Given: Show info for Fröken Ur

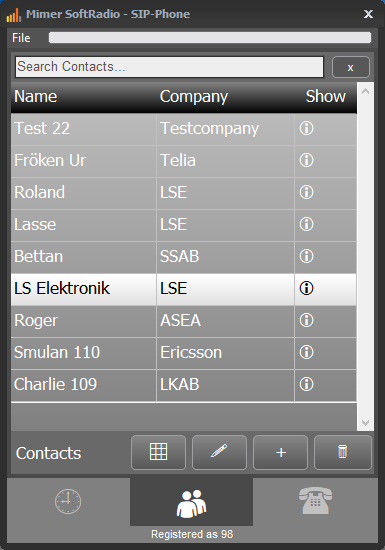Looking at the screenshot, I should tap(306, 160).
